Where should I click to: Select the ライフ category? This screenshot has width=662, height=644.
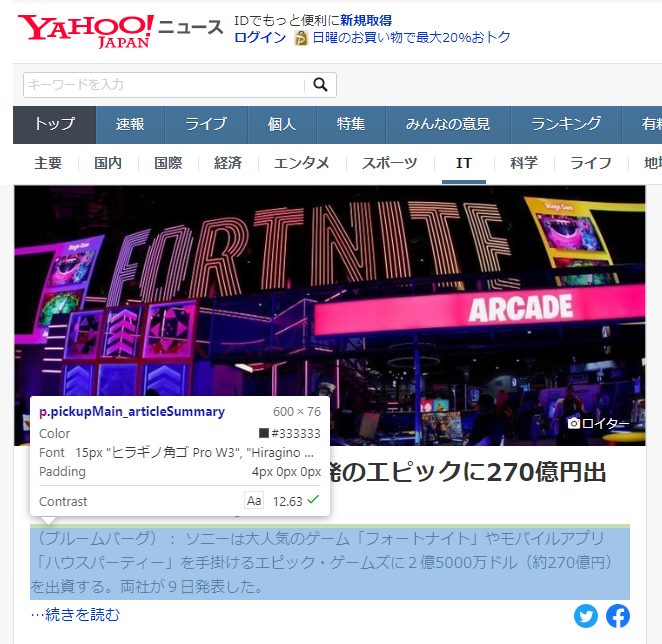pos(591,163)
